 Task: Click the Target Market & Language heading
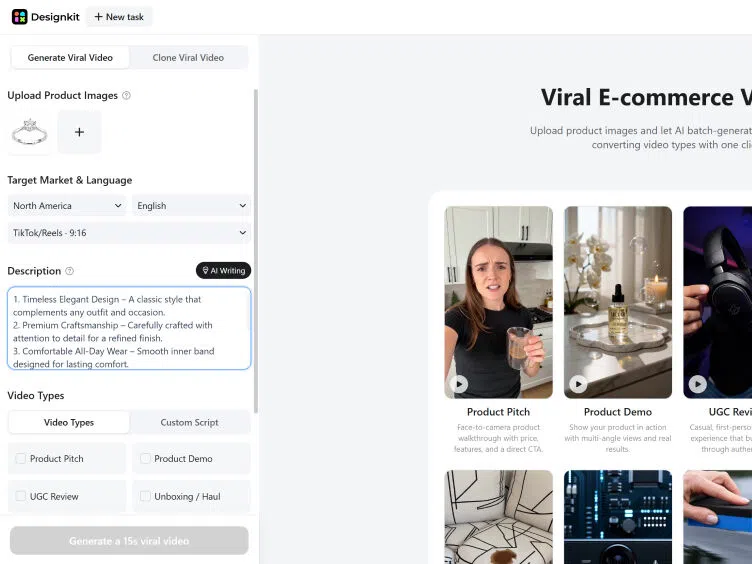(x=70, y=180)
